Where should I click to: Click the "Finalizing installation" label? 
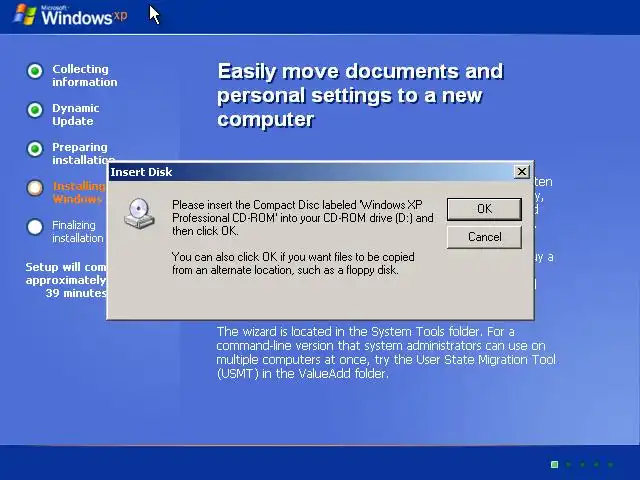(78, 231)
